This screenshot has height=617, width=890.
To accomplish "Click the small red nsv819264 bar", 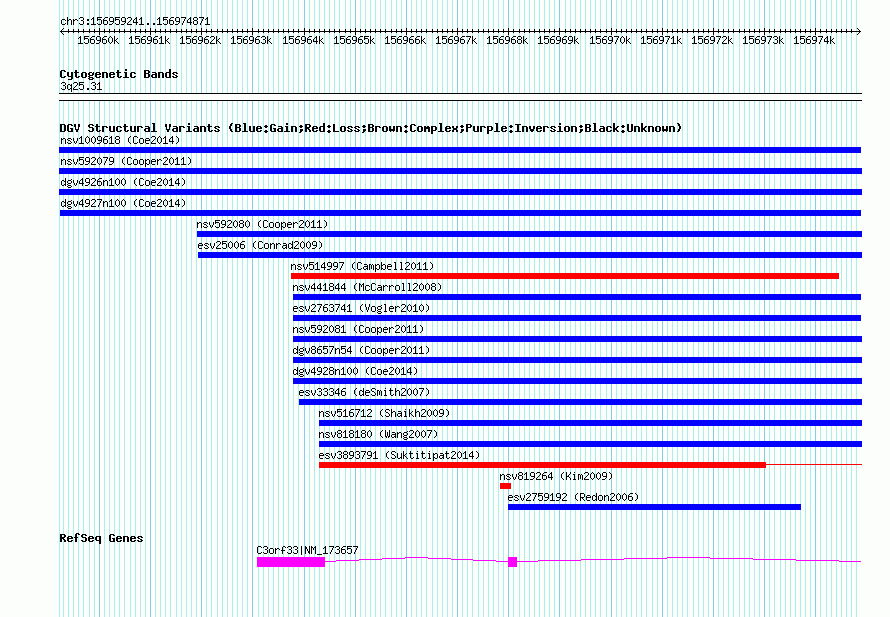I will point(505,486).
